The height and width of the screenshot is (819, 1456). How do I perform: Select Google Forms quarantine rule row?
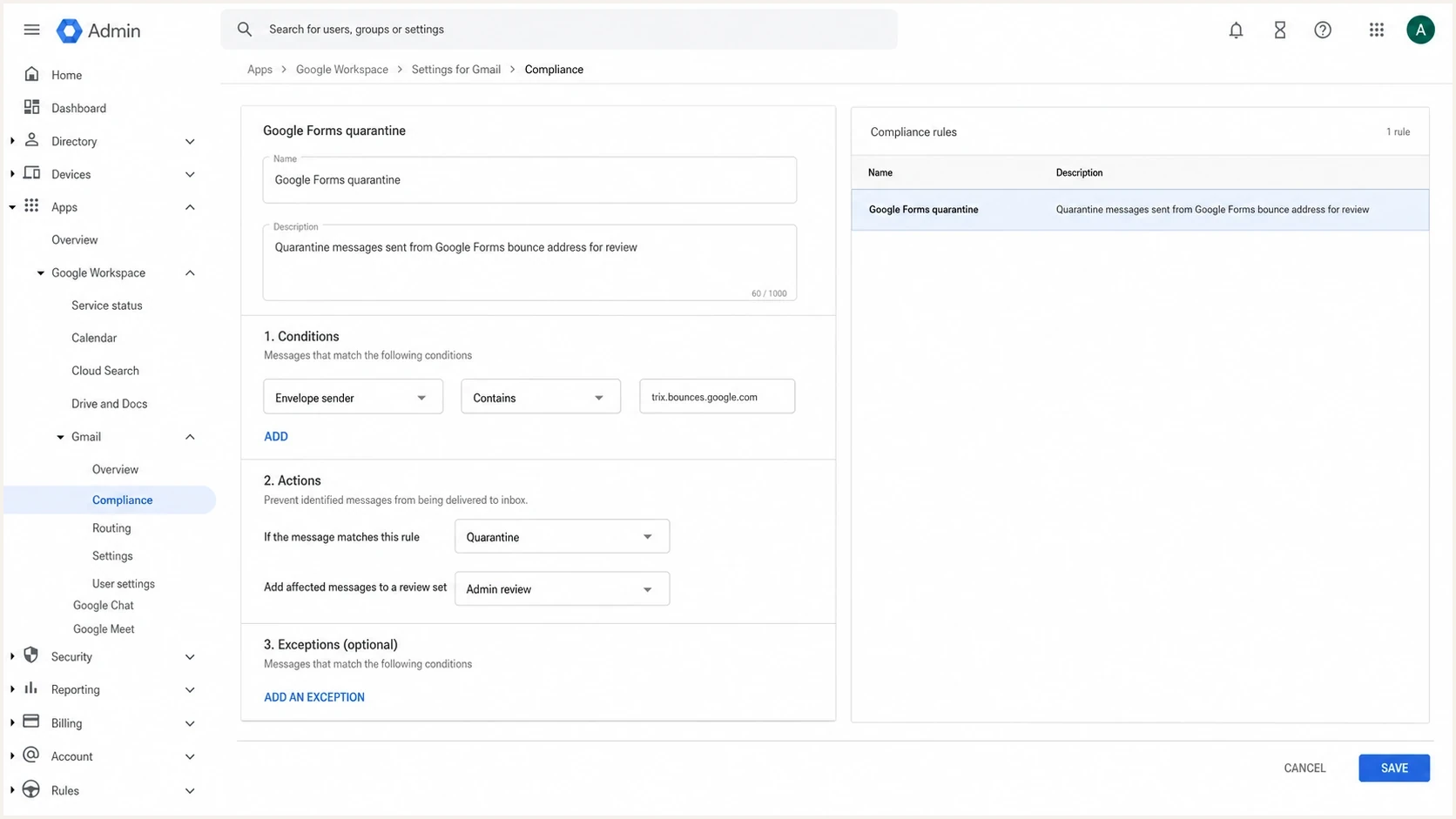pos(1140,210)
